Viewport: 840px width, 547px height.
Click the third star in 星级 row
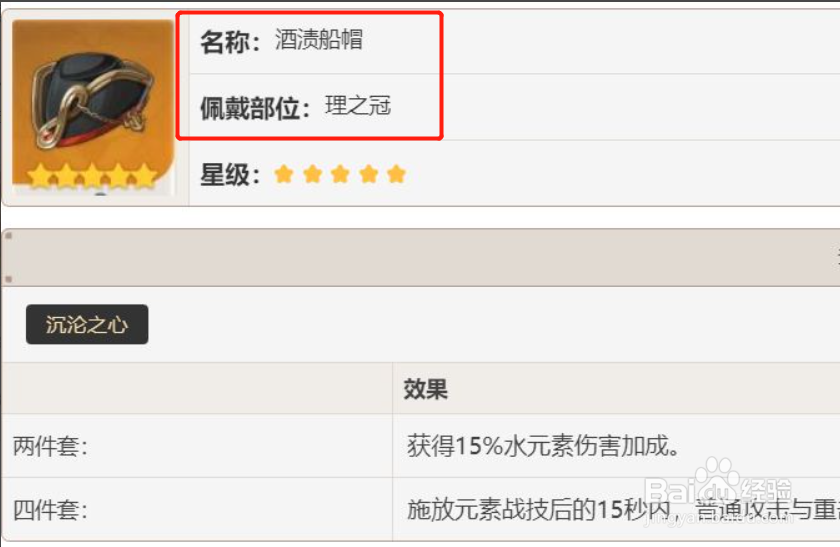pyautogui.click(x=340, y=174)
